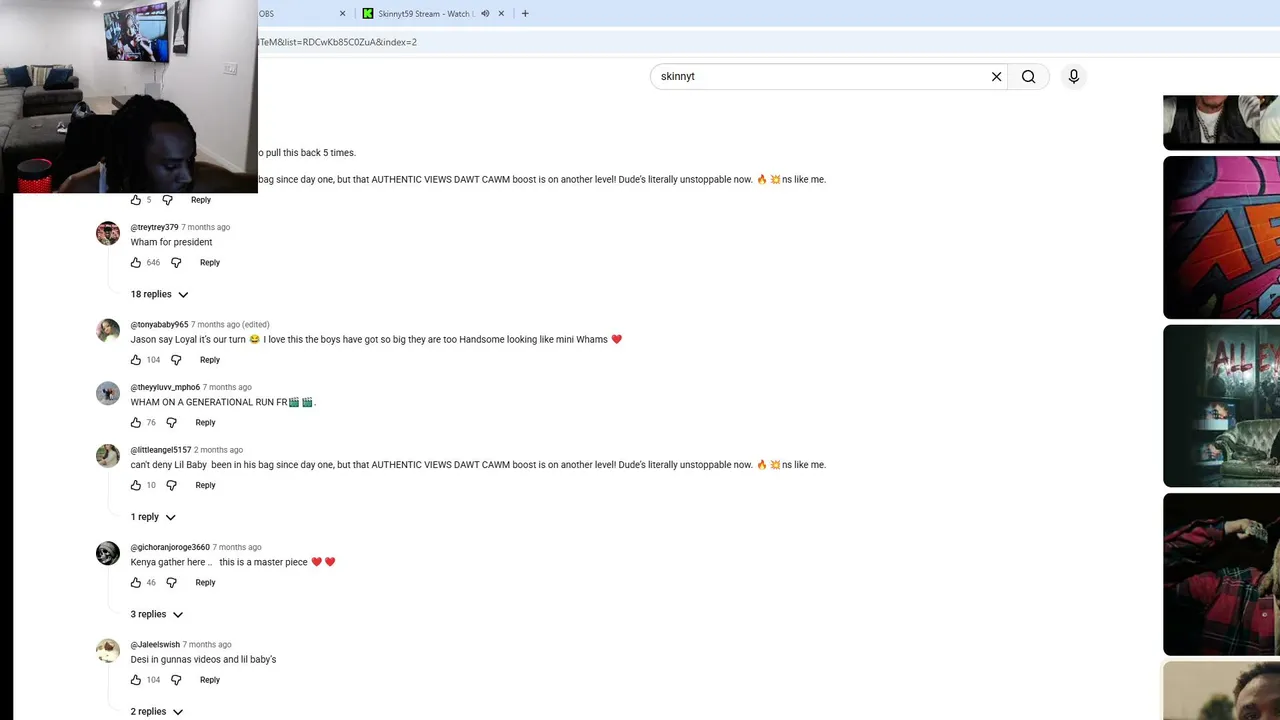Click the browser address bar URL
The width and height of the screenshot is (1280, 720).
pos(338,42)
